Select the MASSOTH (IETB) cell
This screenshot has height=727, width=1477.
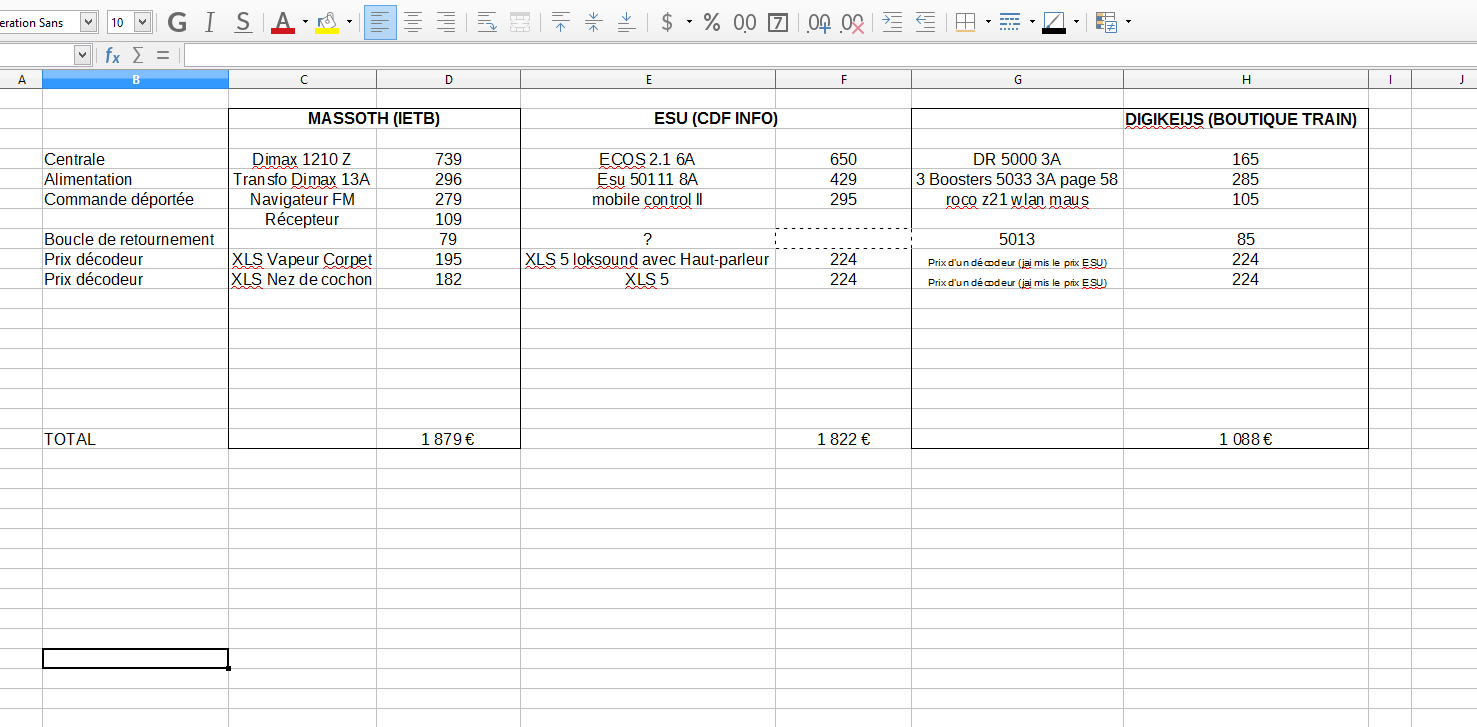(x=374, y=119)
